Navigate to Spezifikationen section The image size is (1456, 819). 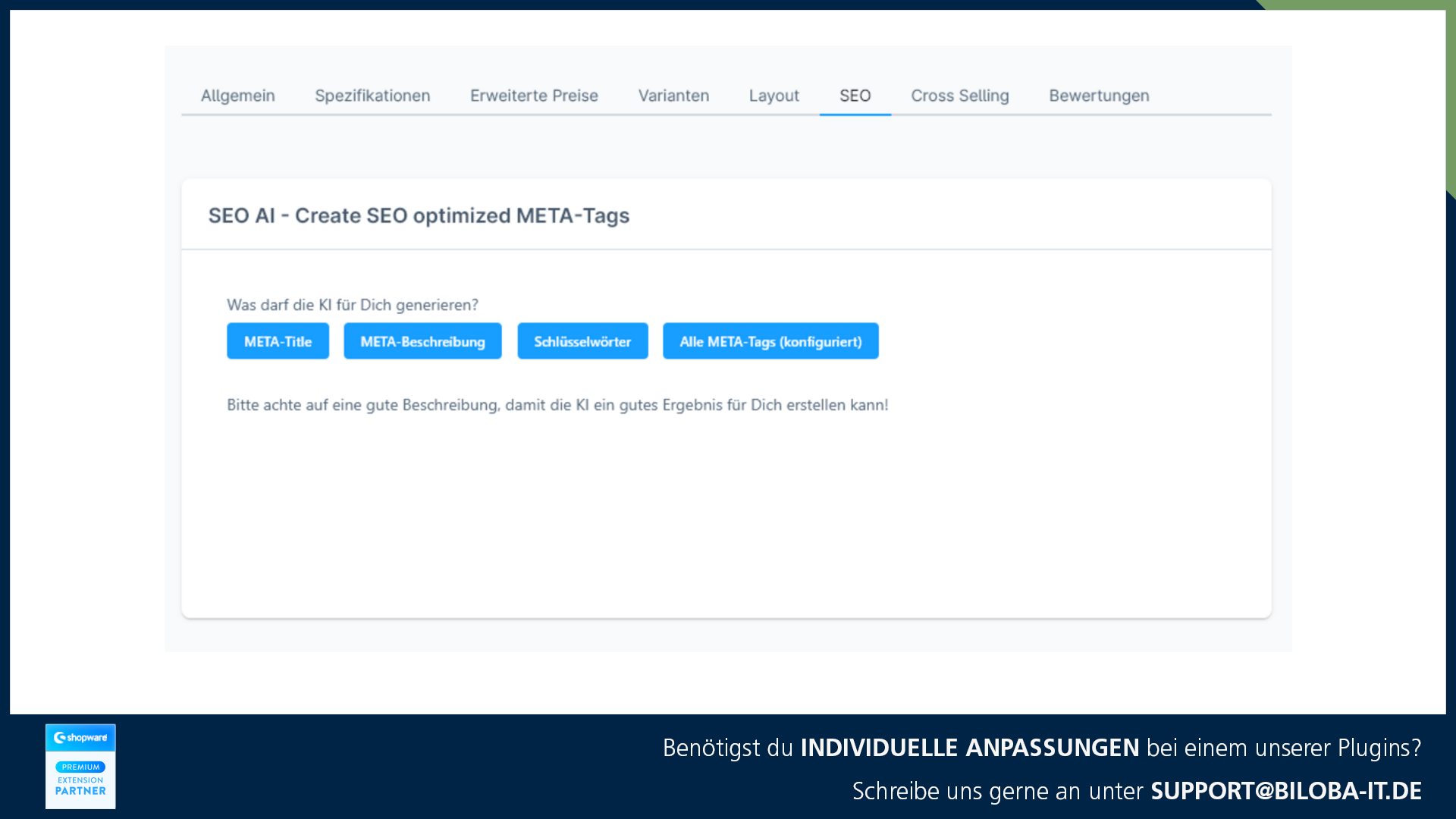tap(372, 95)
